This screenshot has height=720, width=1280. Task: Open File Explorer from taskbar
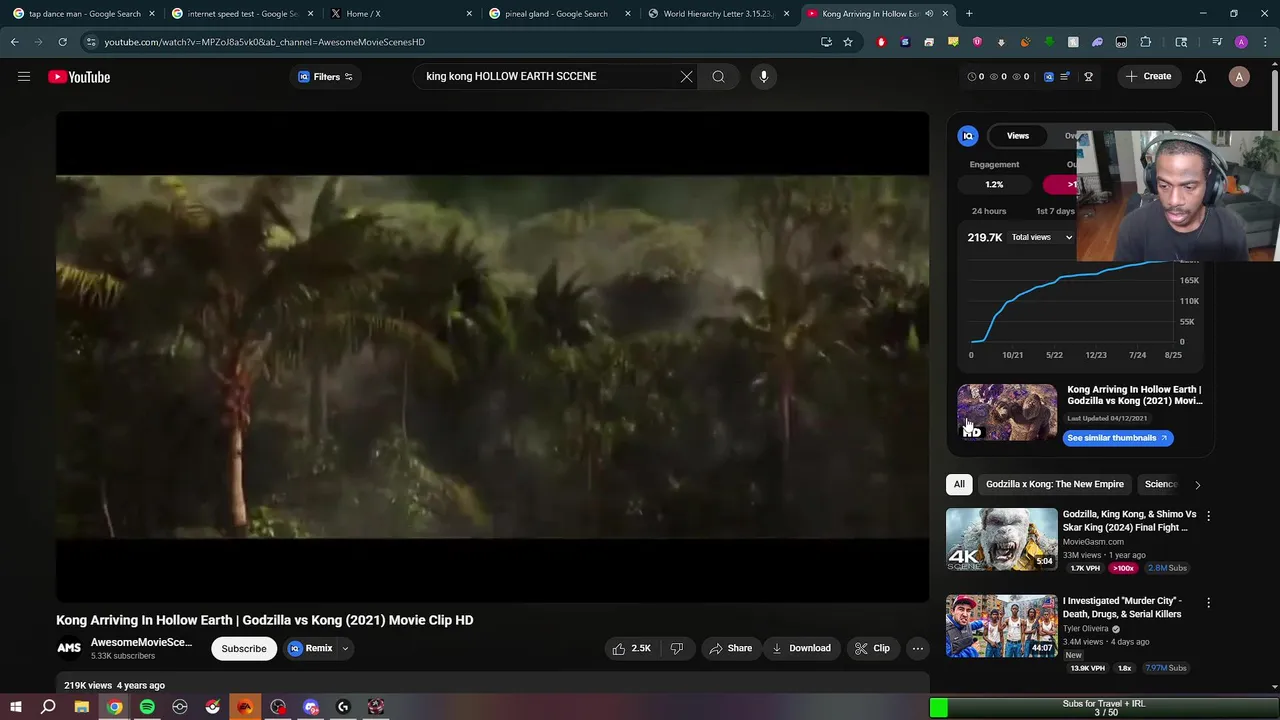point(81,707)
